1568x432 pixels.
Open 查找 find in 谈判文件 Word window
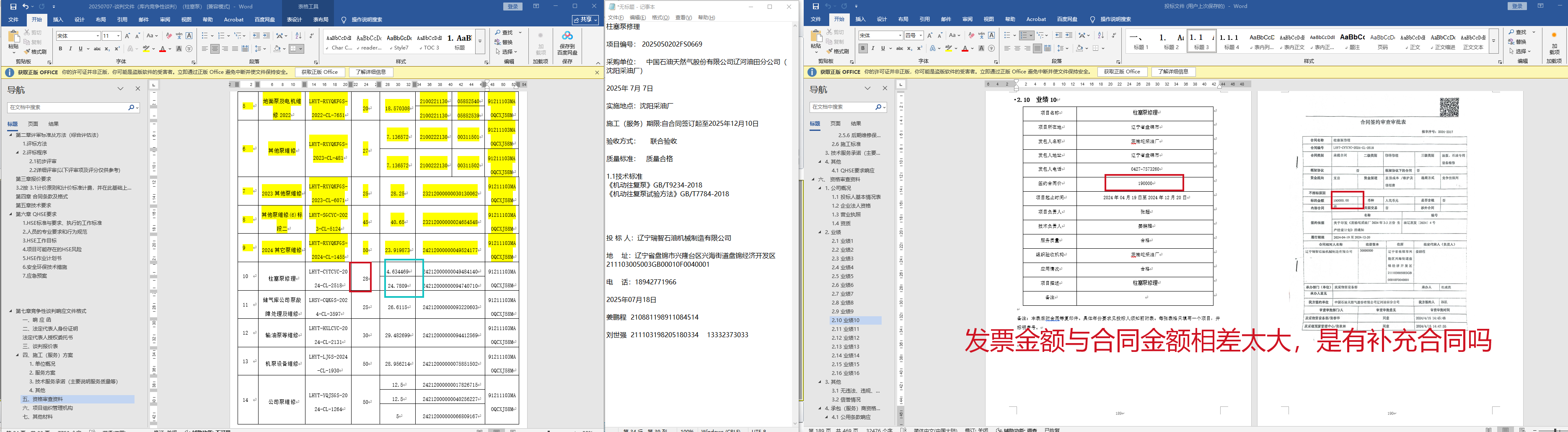click(504, 33)
